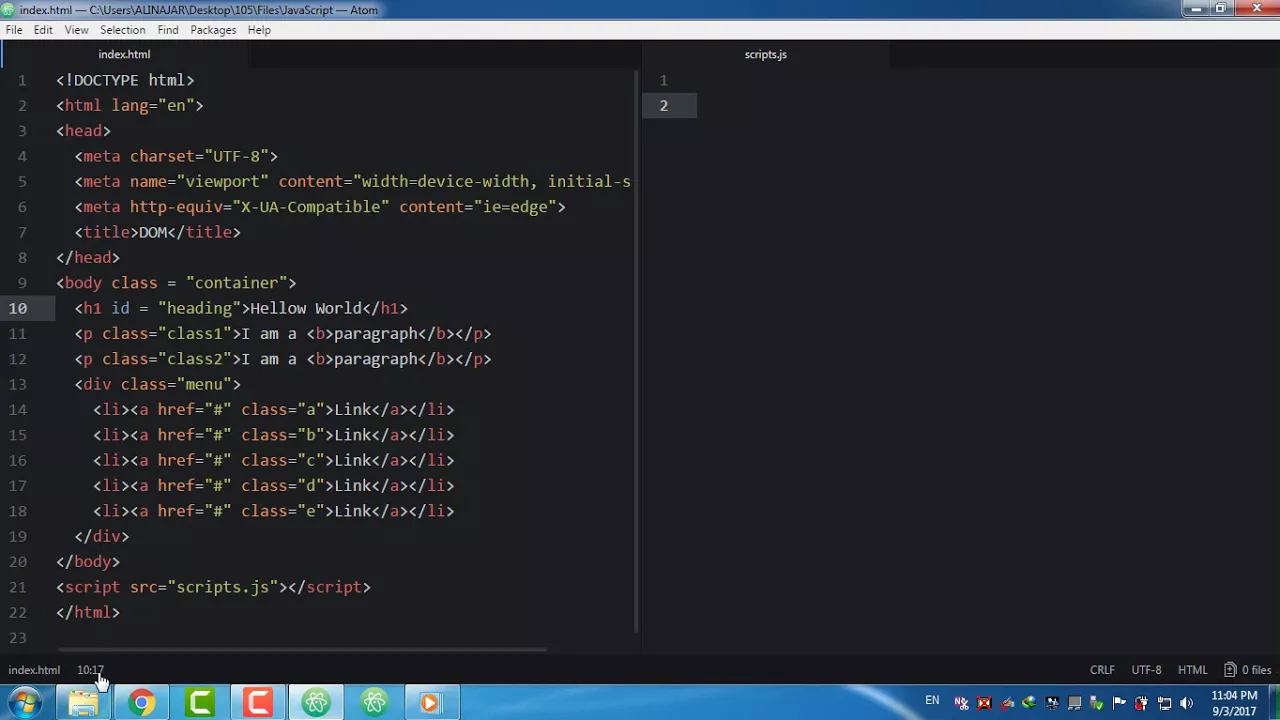Switch to the index.html tab
Viewport: 1280px width, 720px height.
click(x=124, y=54)
